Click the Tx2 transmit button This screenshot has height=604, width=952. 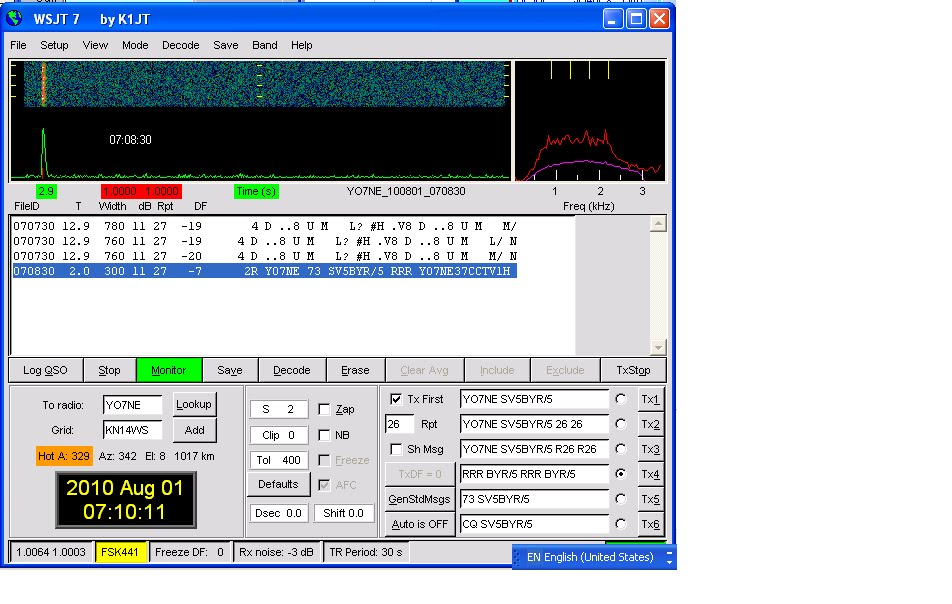(650, 424)
